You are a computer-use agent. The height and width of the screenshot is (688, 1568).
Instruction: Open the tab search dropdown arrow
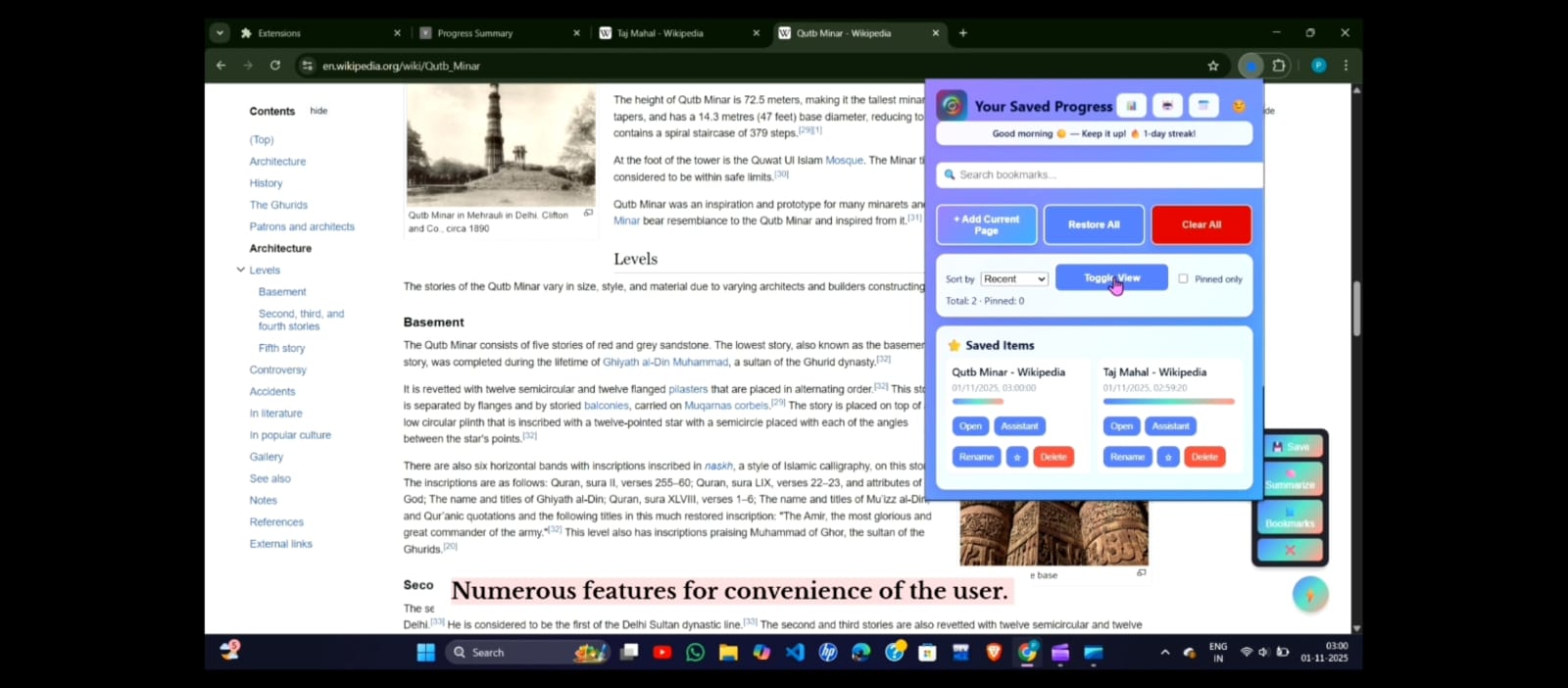pyautogui.click(x=220, y=33)
